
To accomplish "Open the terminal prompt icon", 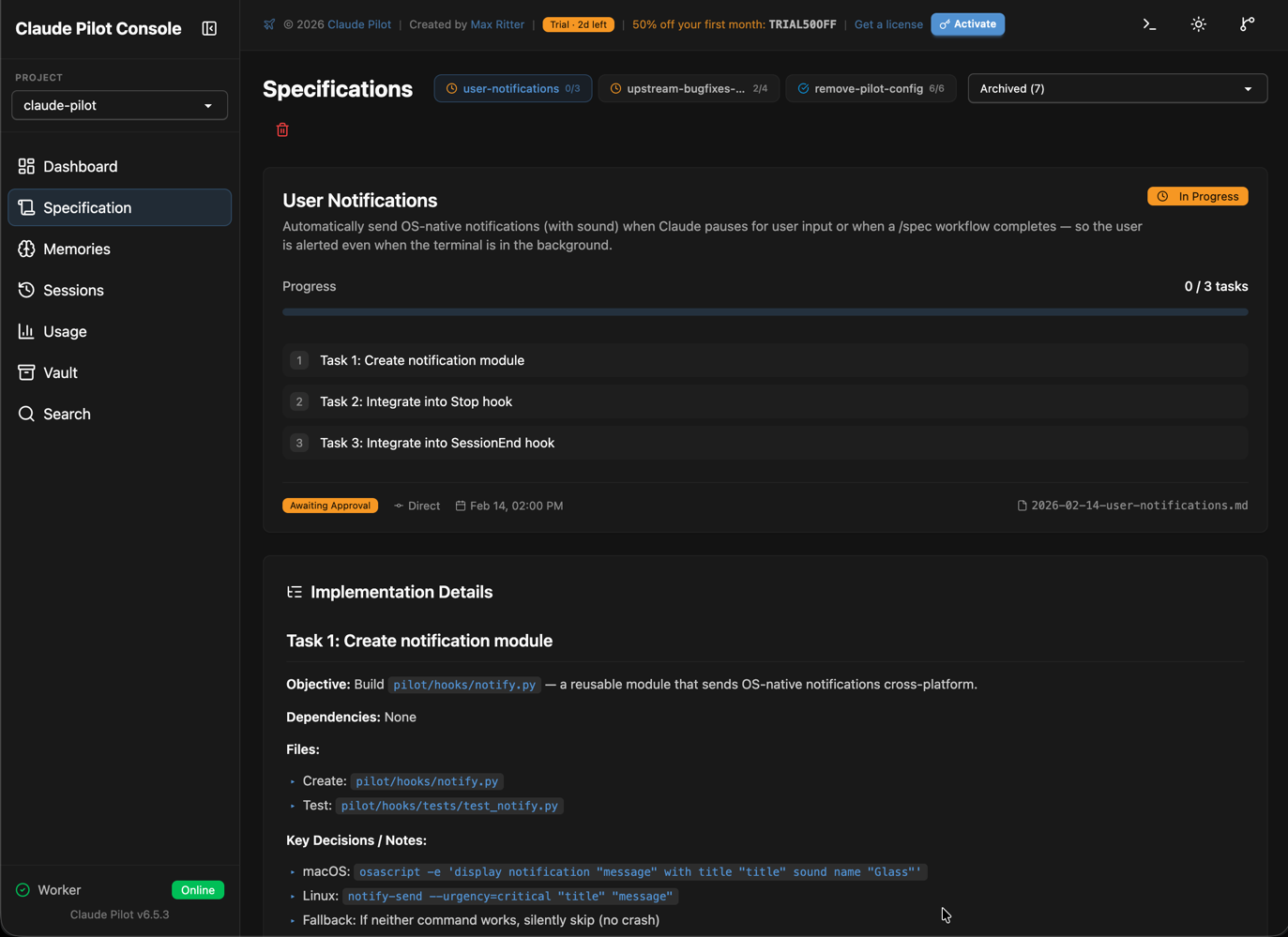I will coord(1149,24).
